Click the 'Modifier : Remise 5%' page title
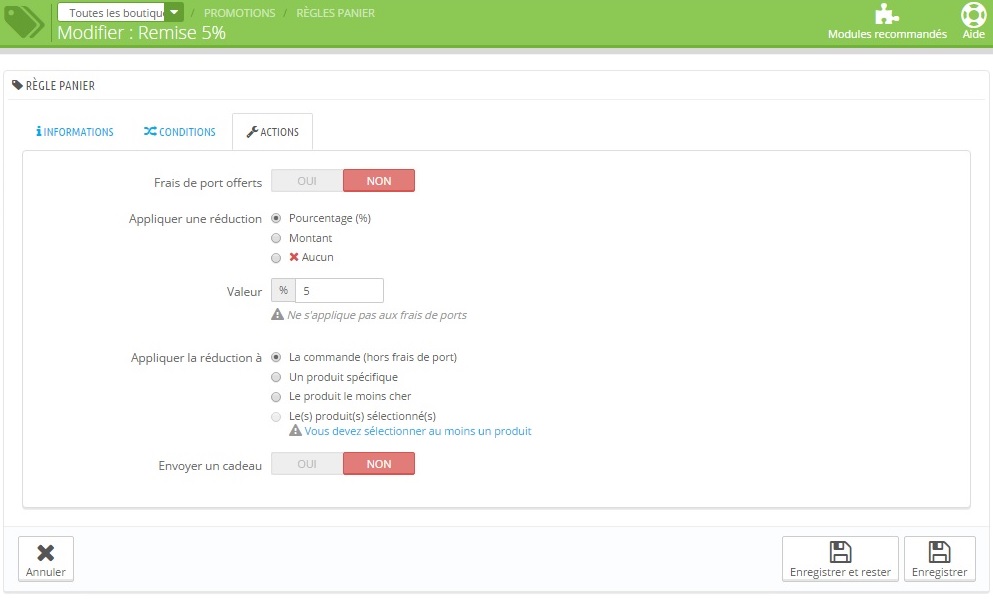 pos(141,32)
